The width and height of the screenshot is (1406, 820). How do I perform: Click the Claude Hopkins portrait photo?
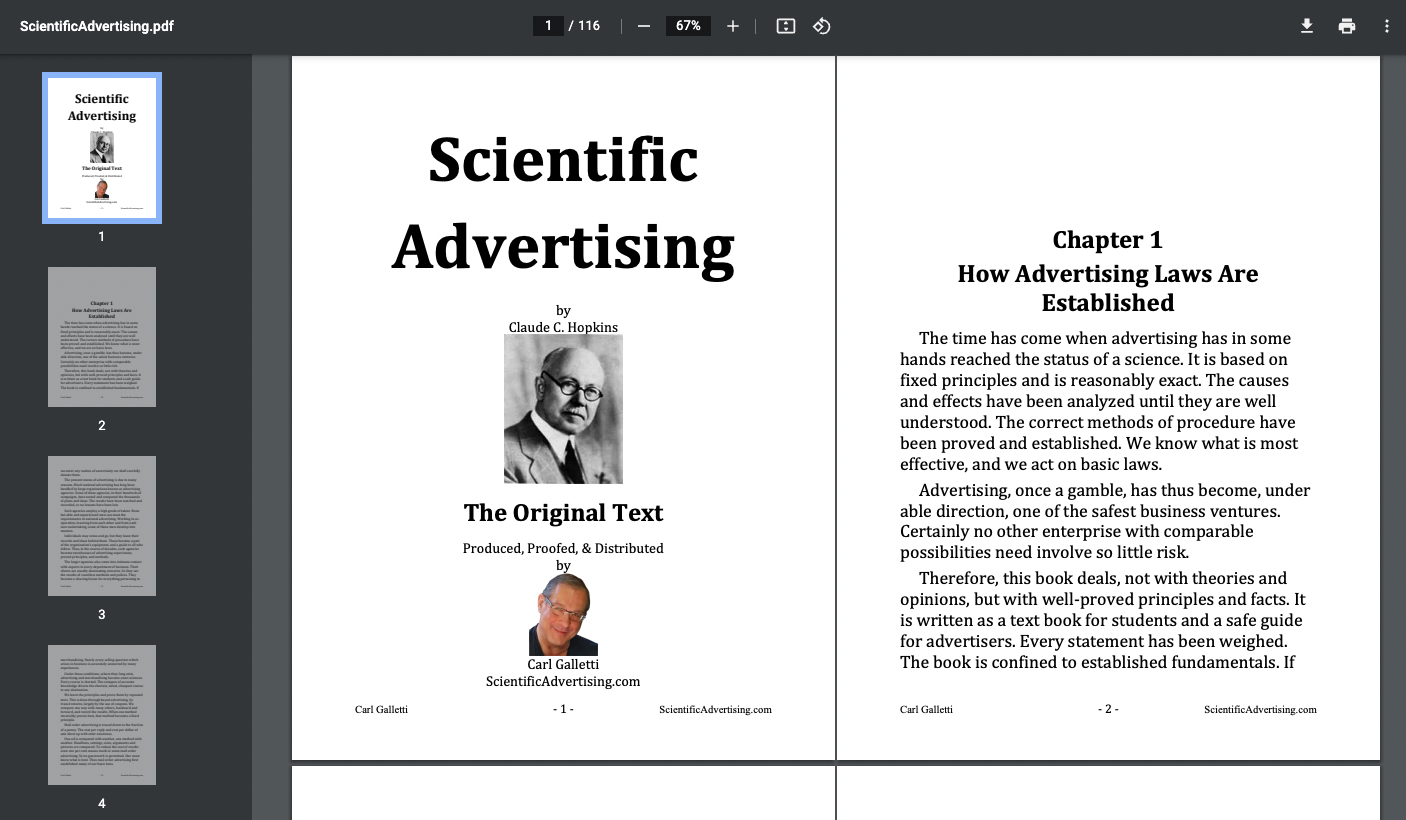point(563,409)
